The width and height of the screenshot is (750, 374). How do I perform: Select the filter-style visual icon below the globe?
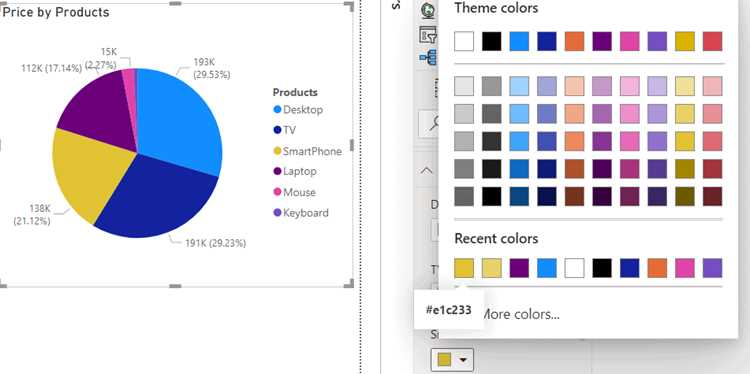429,35
